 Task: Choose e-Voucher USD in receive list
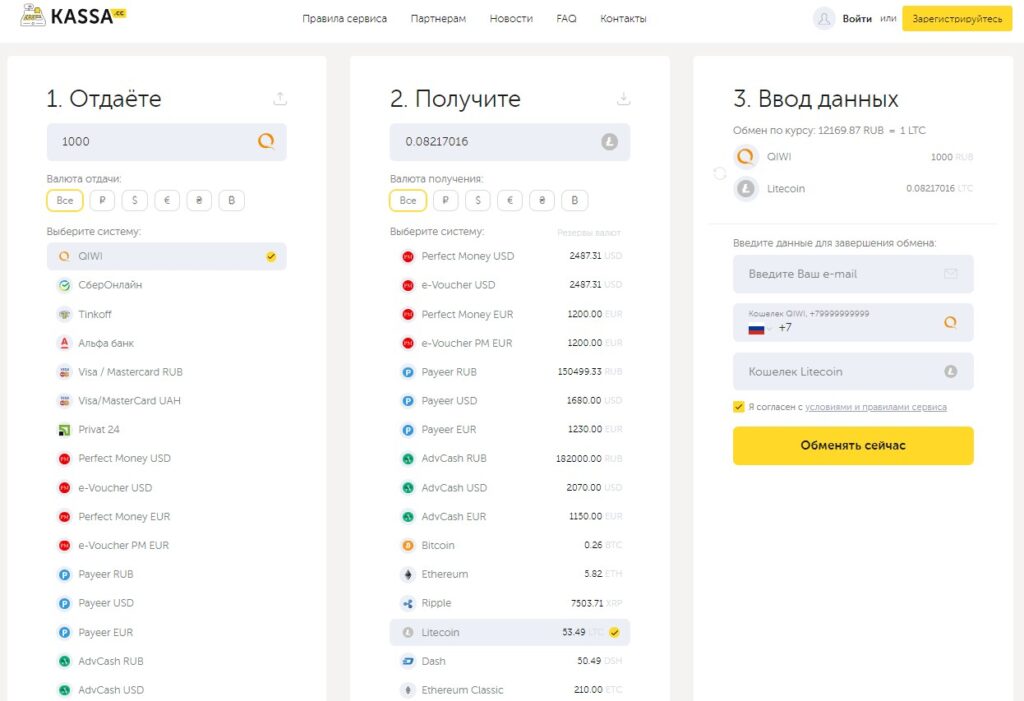[x=510, y=285]
